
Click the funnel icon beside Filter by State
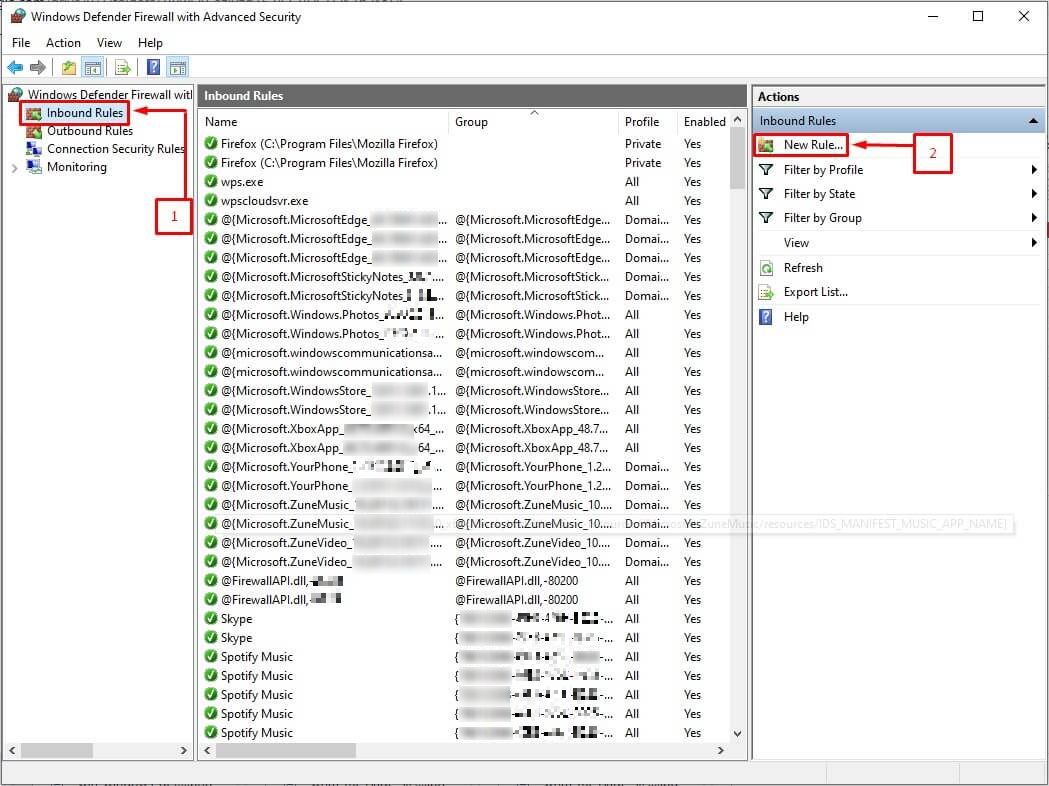pyautogui.click(x=766, y=194)
